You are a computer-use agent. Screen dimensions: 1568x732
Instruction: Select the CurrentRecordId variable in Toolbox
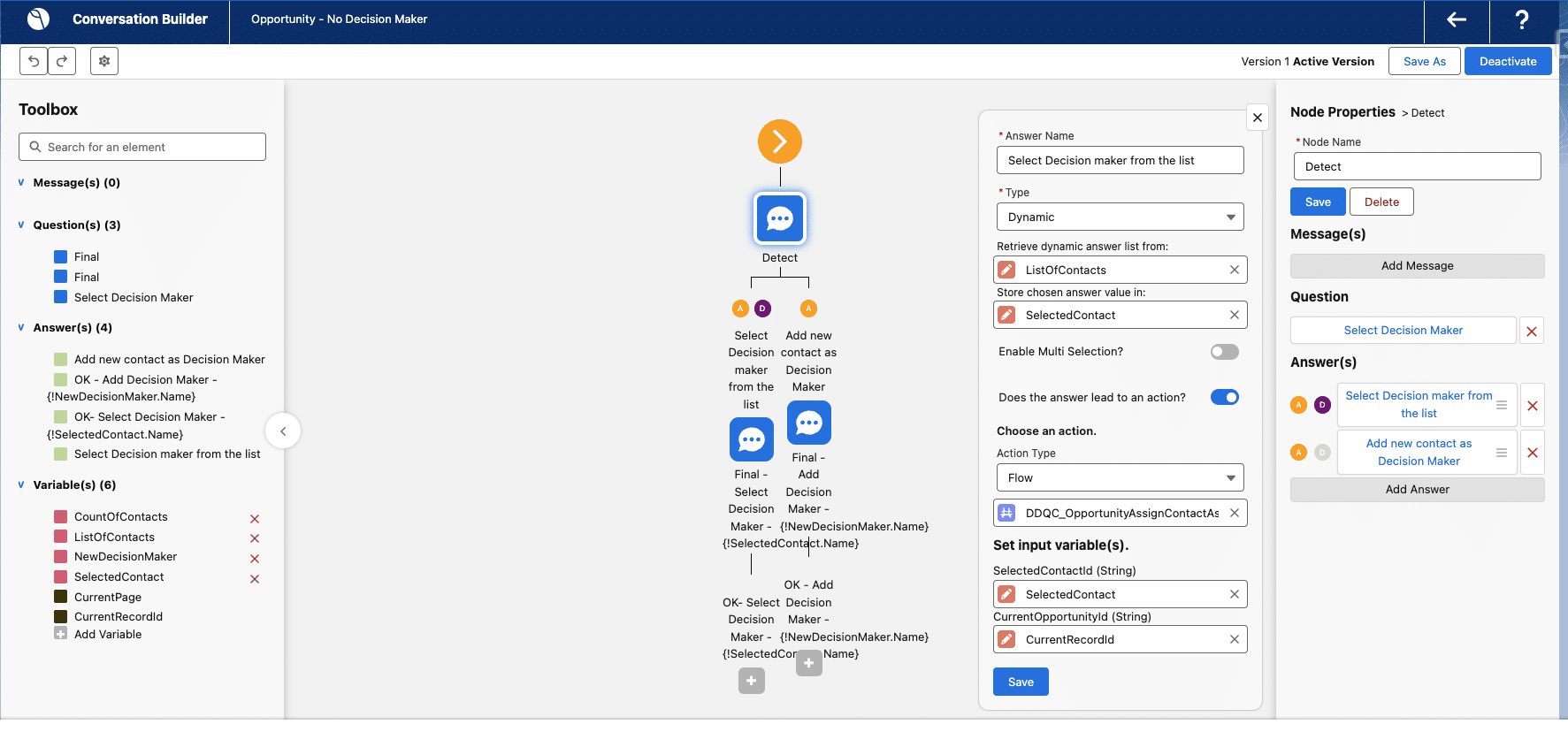pyautogui.click(x=119, y=616)
